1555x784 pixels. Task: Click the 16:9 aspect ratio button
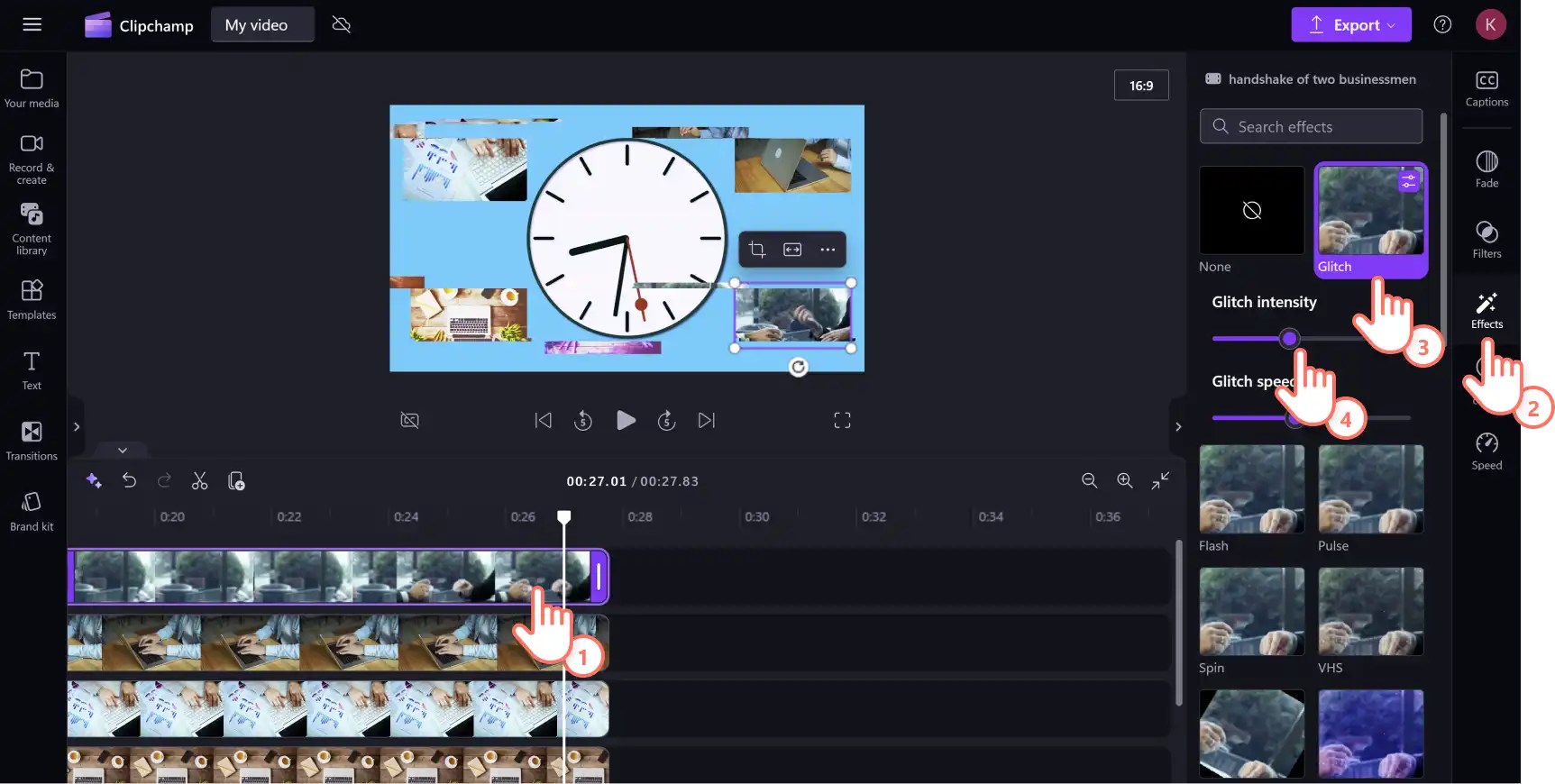(1140, 86)
